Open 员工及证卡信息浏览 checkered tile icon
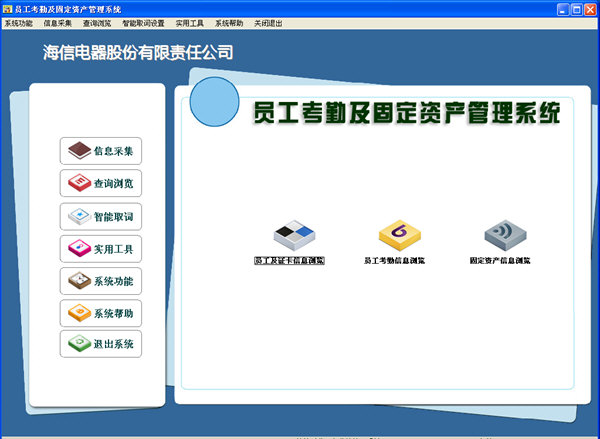 294,236
